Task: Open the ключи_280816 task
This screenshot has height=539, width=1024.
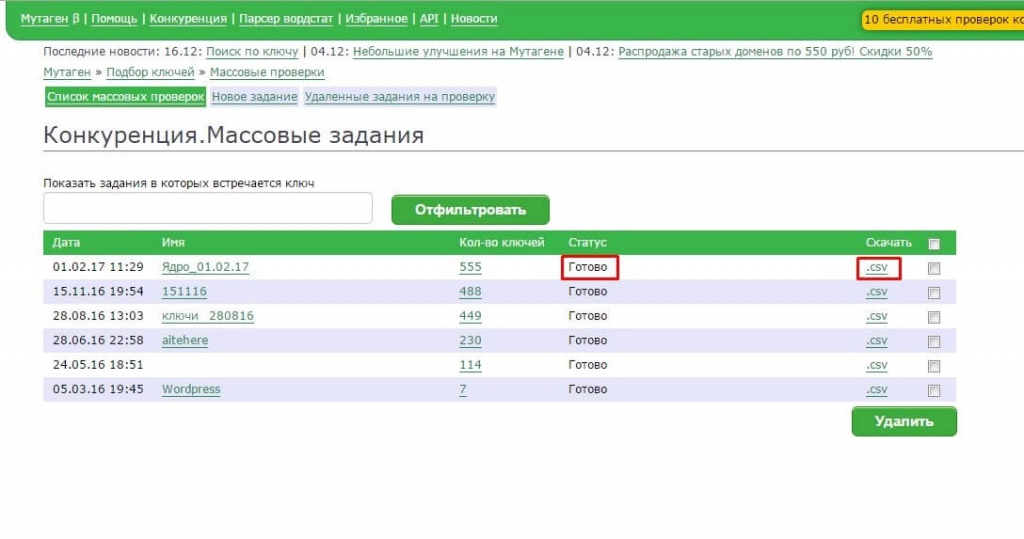Action: tap(207, 316)
